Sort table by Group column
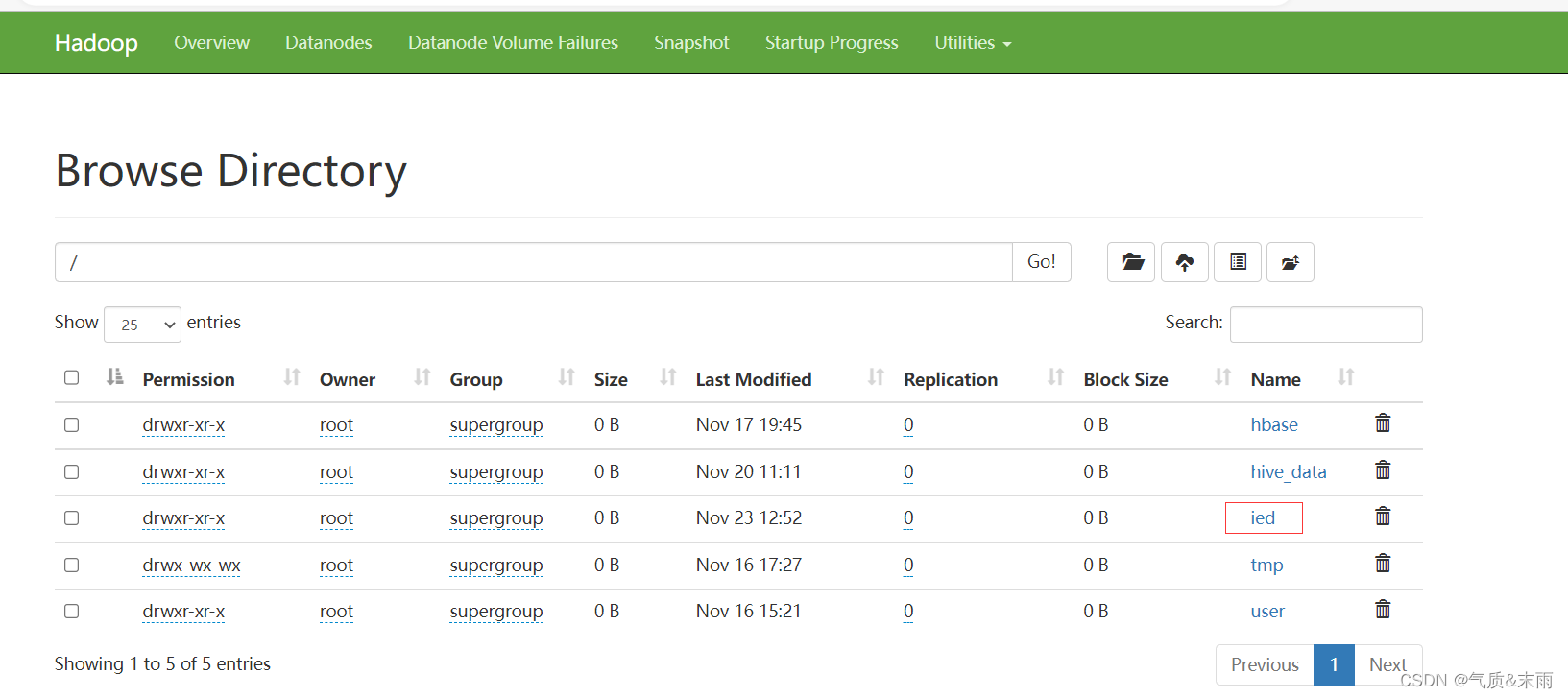Image resolution: width=1568 pixels, height=698 pixels. (x=567, y=377)
